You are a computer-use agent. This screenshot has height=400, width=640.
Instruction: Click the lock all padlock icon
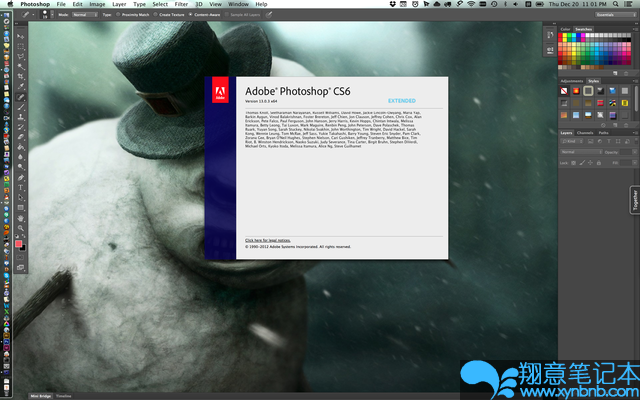click(x=599, y=162)
